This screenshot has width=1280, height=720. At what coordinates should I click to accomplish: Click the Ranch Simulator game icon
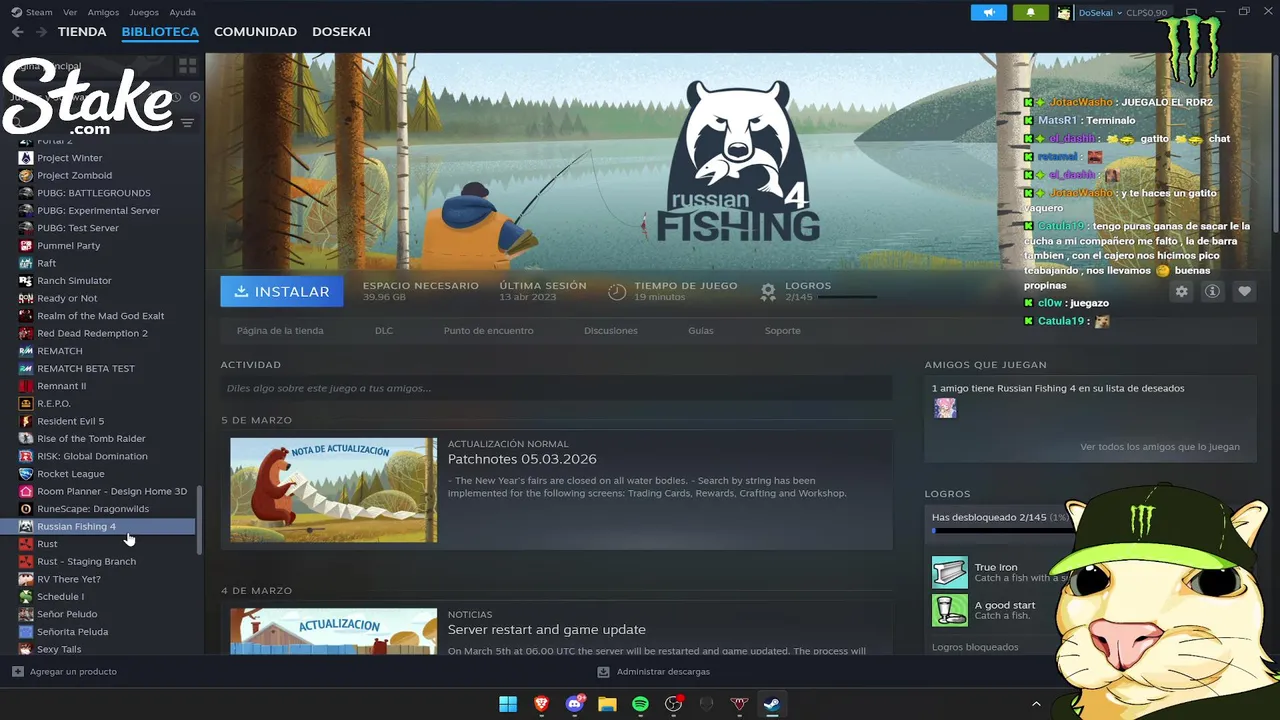pos(26,281)
